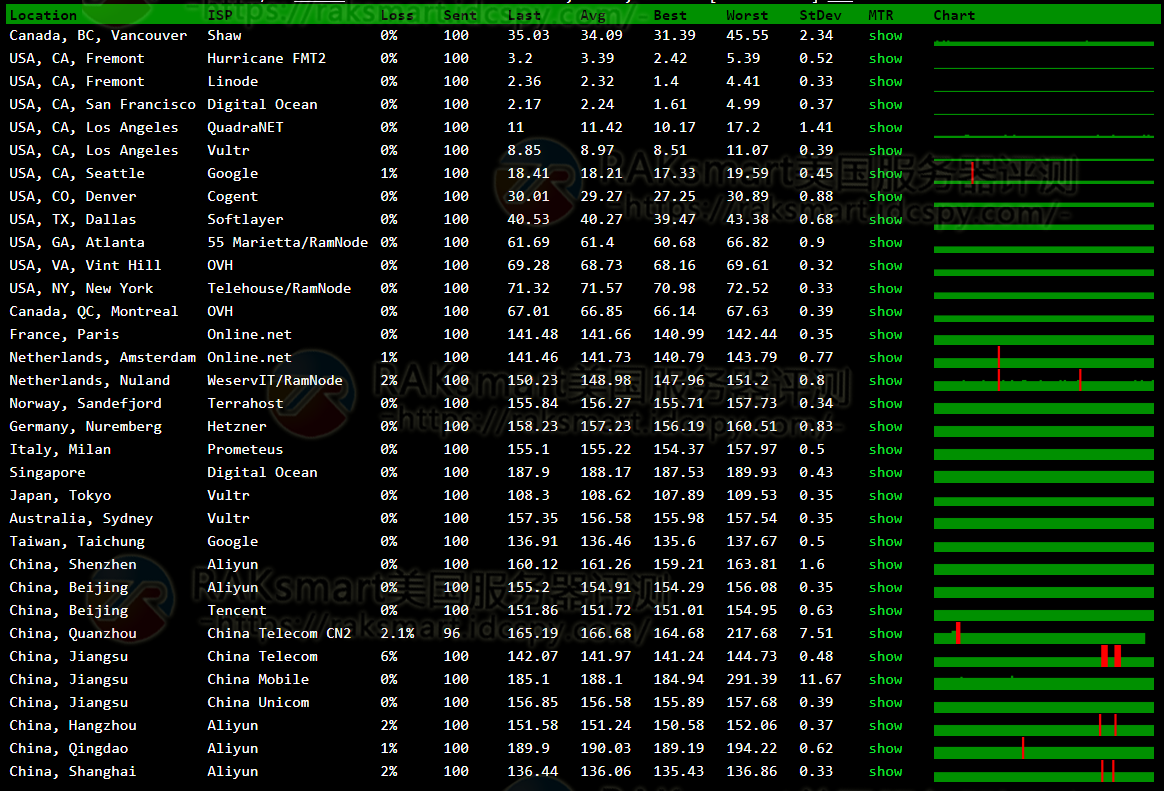Click the StDev column header
Image resolution: width=1164 pixels, height=791 pixels.
tap(820, 16)
